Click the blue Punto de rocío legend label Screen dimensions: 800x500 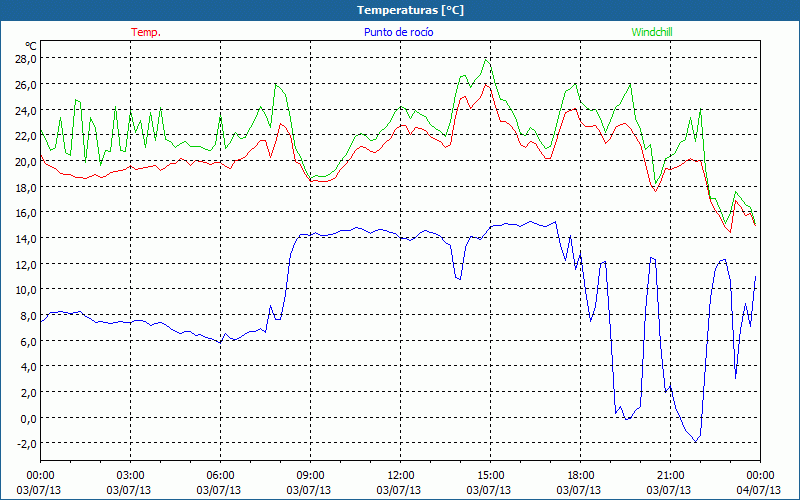[398, 32]
